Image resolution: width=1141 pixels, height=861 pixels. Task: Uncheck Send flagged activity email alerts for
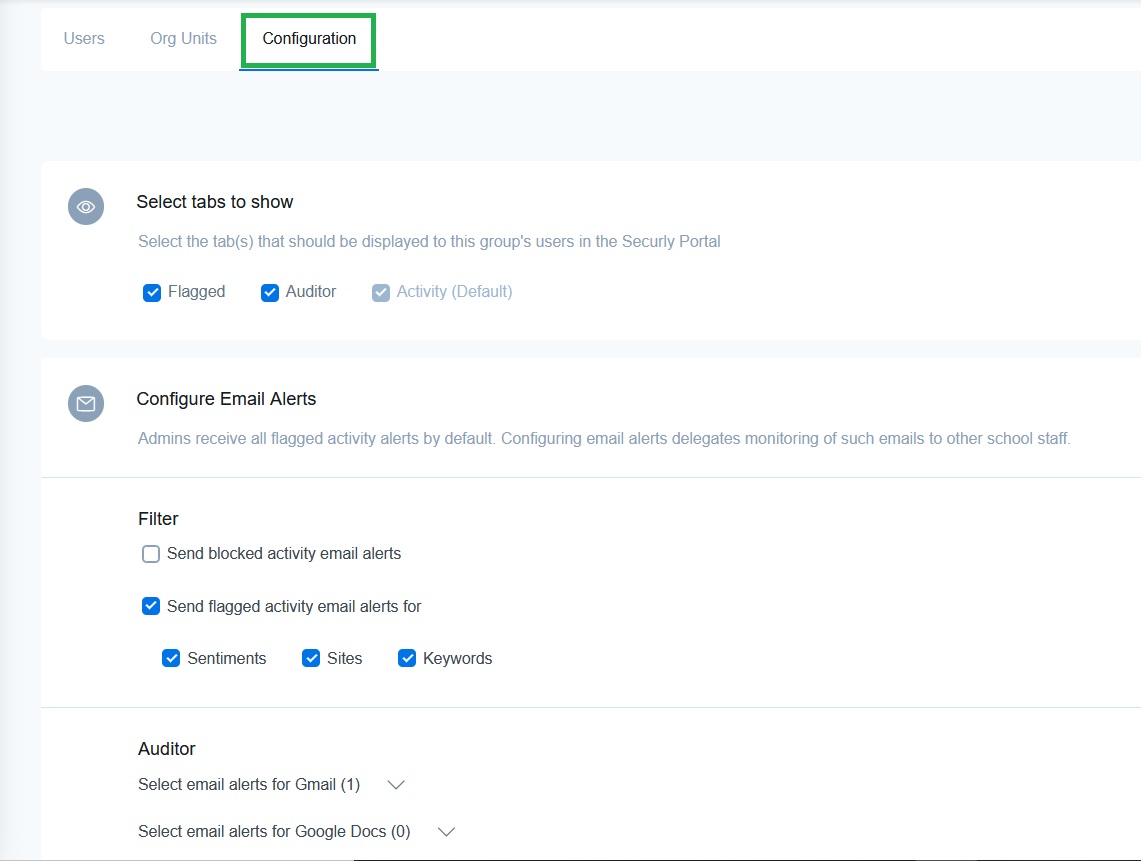pyautogui.click(x=151, y=606)
